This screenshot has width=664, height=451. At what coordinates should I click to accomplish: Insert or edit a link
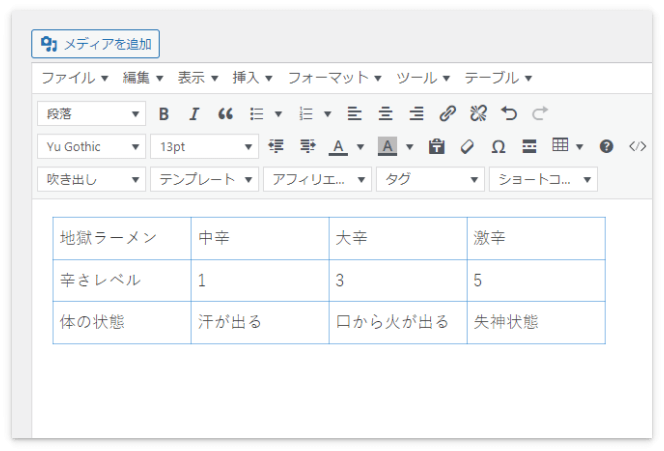tap(448, 113)
